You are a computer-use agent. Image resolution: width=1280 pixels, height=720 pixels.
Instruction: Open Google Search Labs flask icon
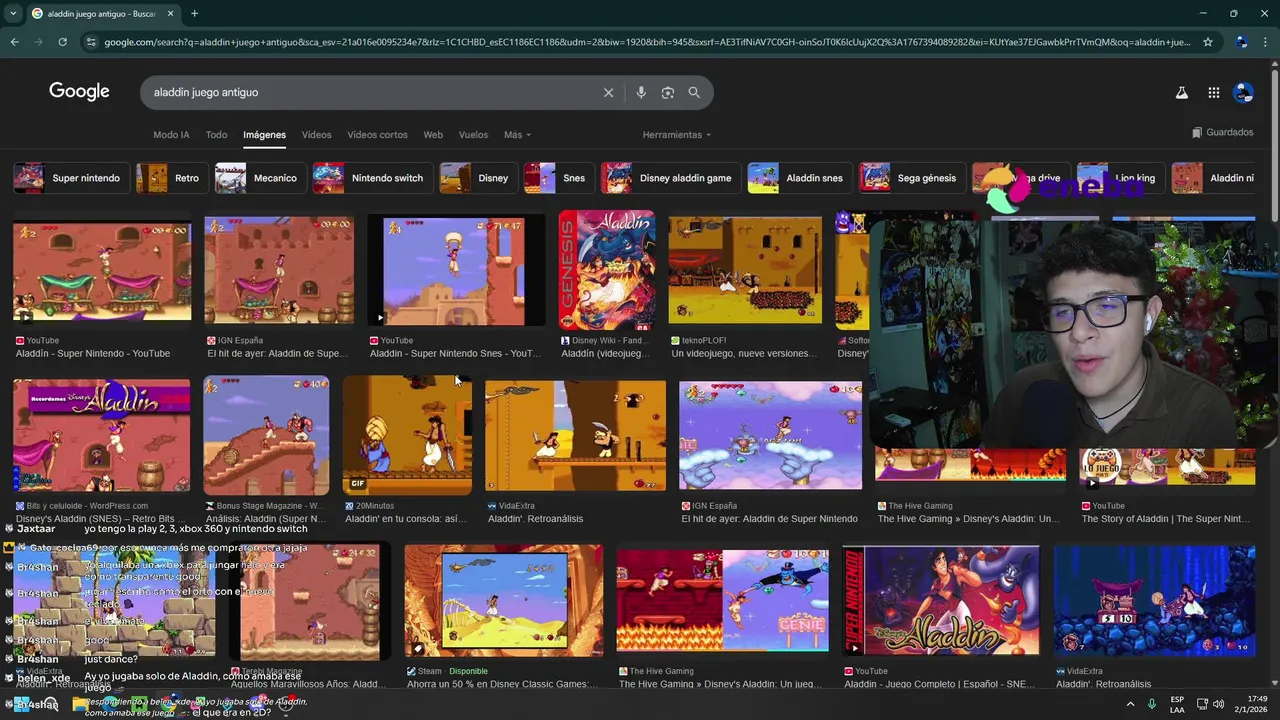[1181, 92]
